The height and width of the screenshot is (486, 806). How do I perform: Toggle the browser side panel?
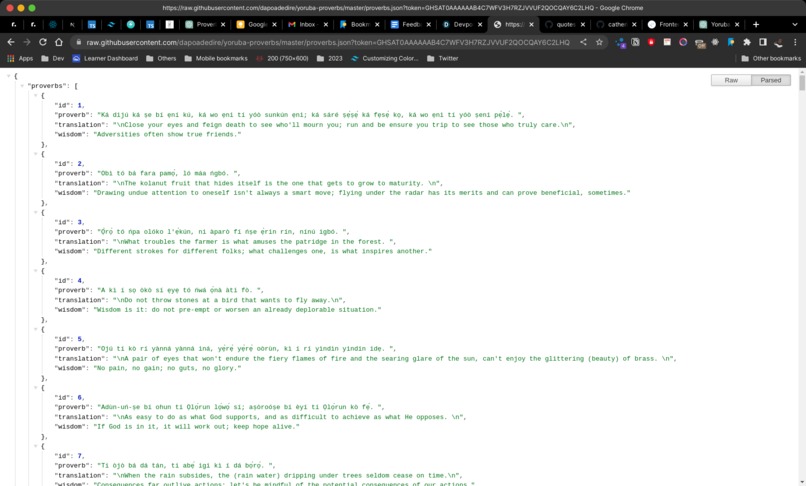coord(763,42)
